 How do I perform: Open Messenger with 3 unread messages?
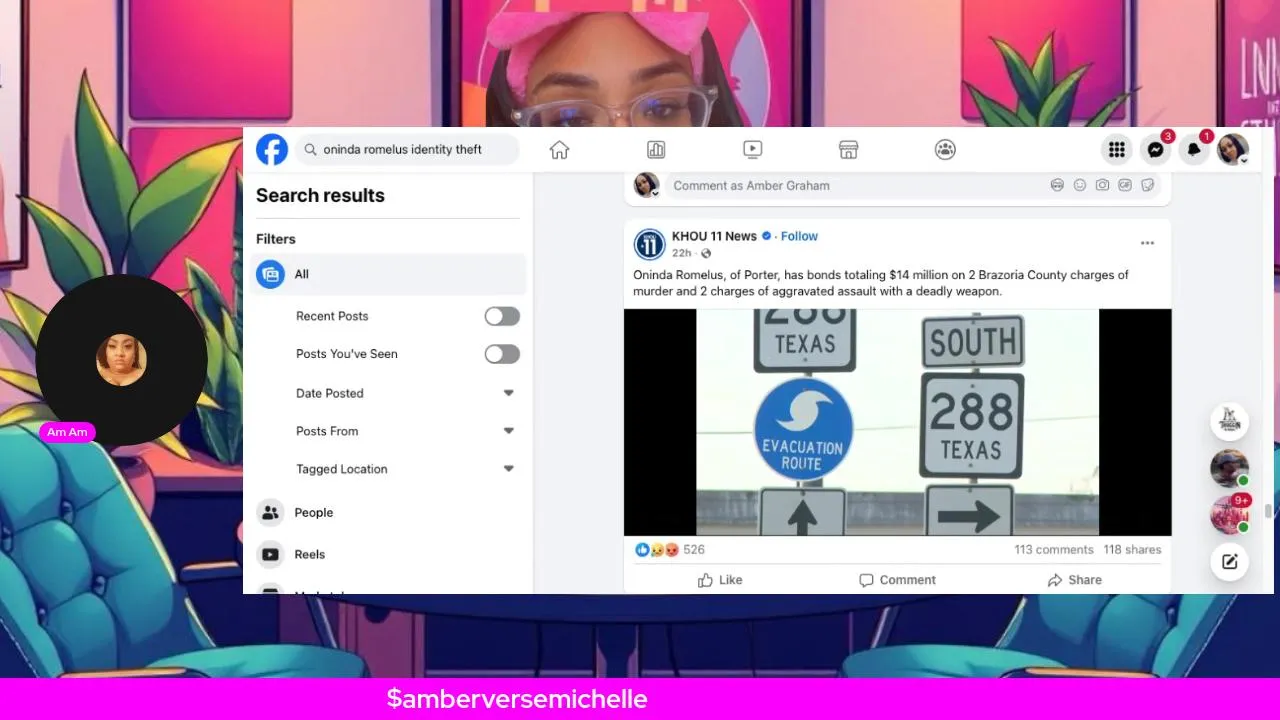pos(1156,150)
